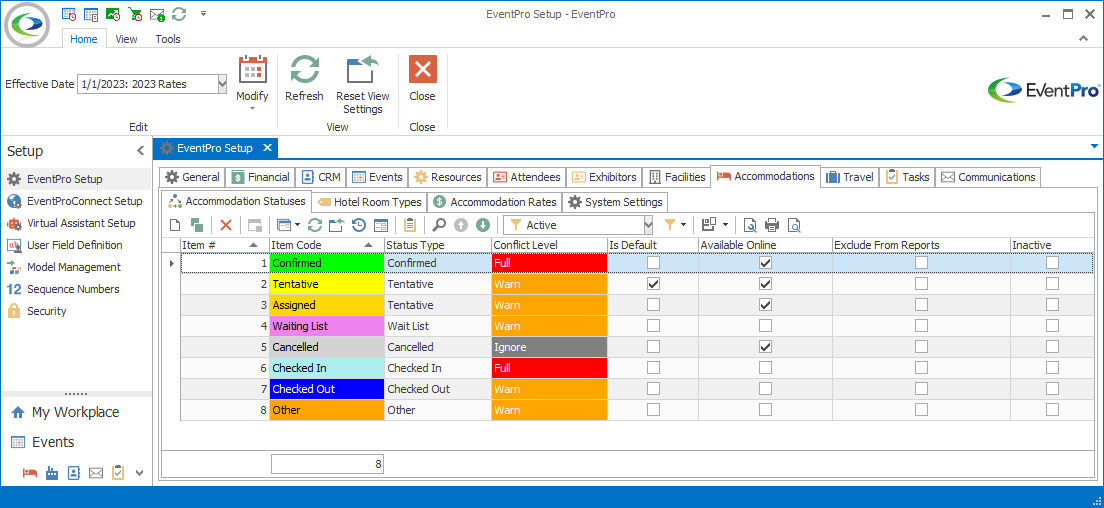Open Security in sidebar

[76, 311]
